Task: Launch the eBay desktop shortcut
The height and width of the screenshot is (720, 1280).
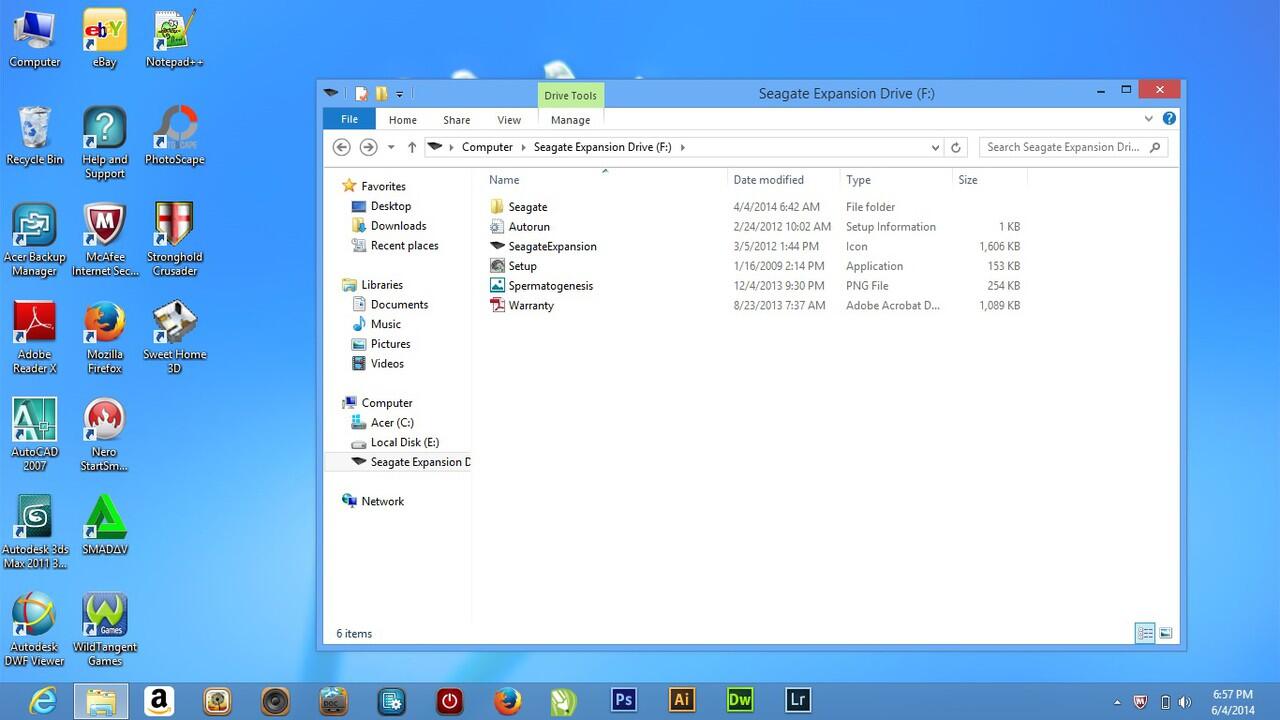Action: coord(104,38)
